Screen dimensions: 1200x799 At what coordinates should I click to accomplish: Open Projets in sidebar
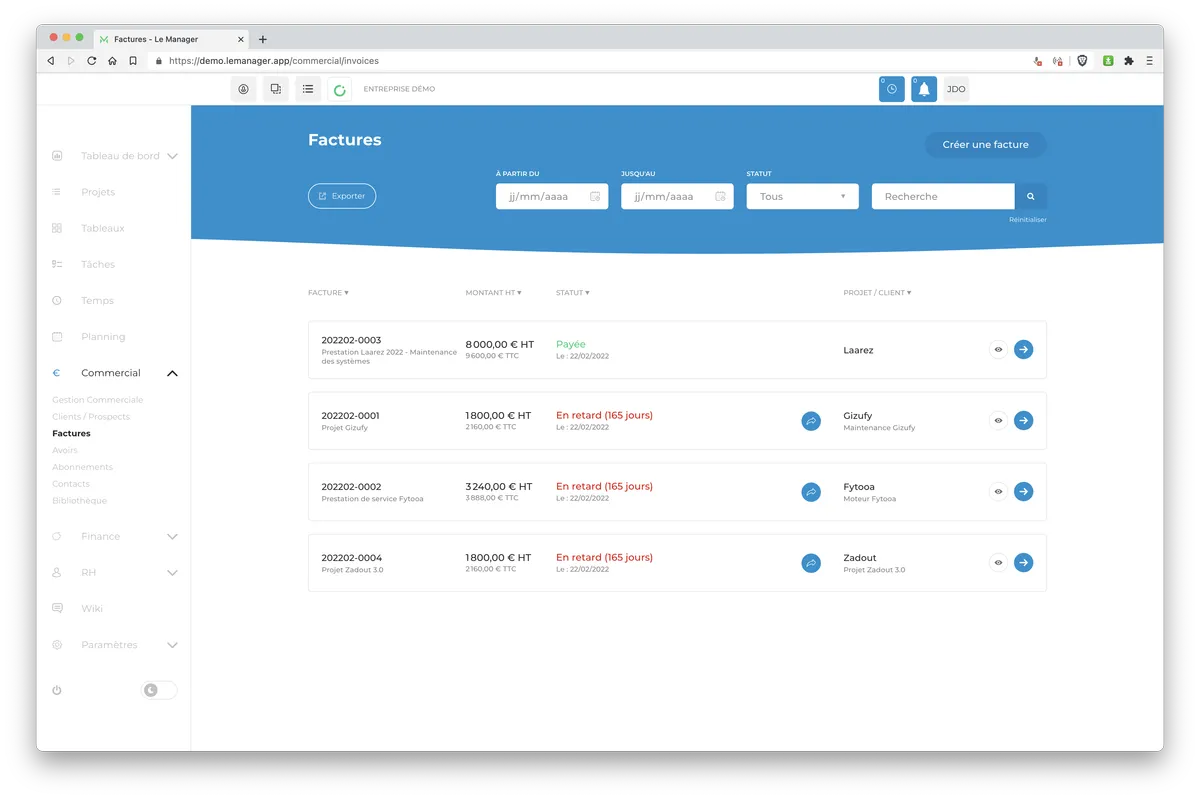pyautogui.click(x=98, y=192)
